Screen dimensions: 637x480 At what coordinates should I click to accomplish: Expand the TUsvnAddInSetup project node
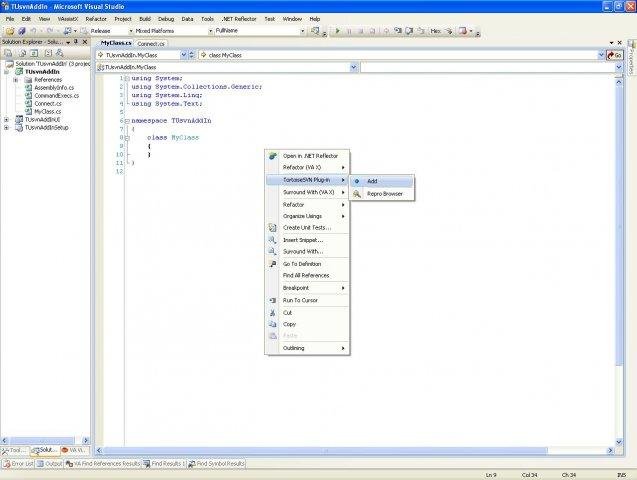point(6,128)
